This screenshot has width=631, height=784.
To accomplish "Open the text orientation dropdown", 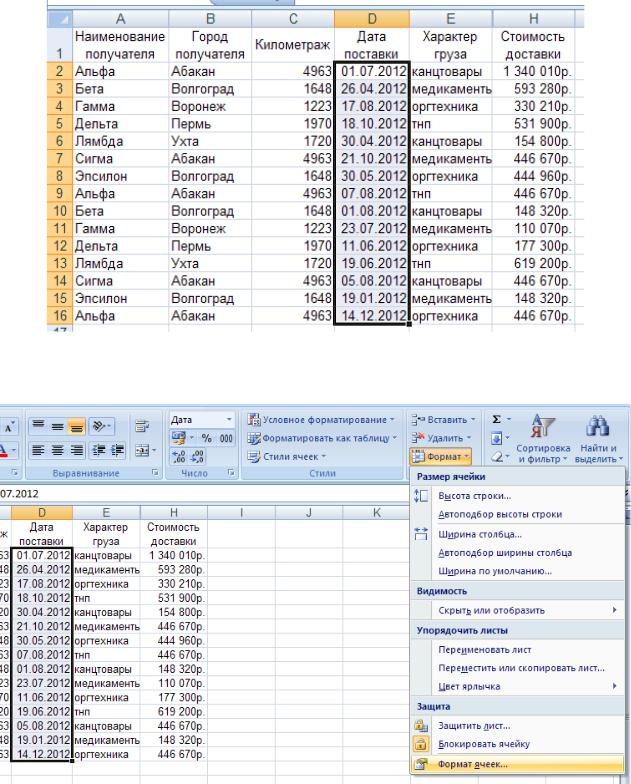I will (102, 426).
